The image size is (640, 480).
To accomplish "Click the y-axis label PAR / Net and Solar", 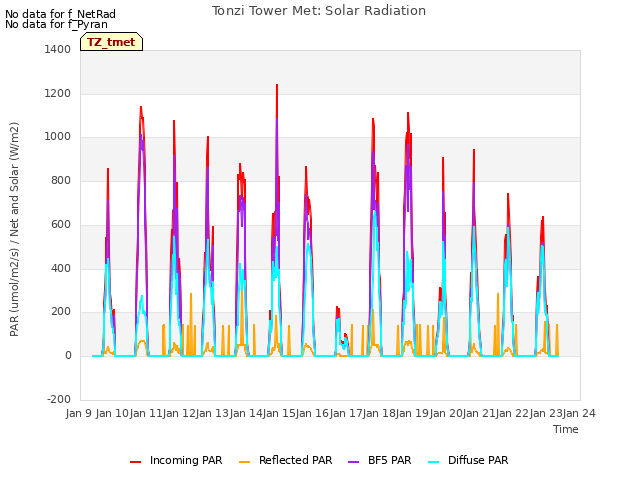I will 14,229.
